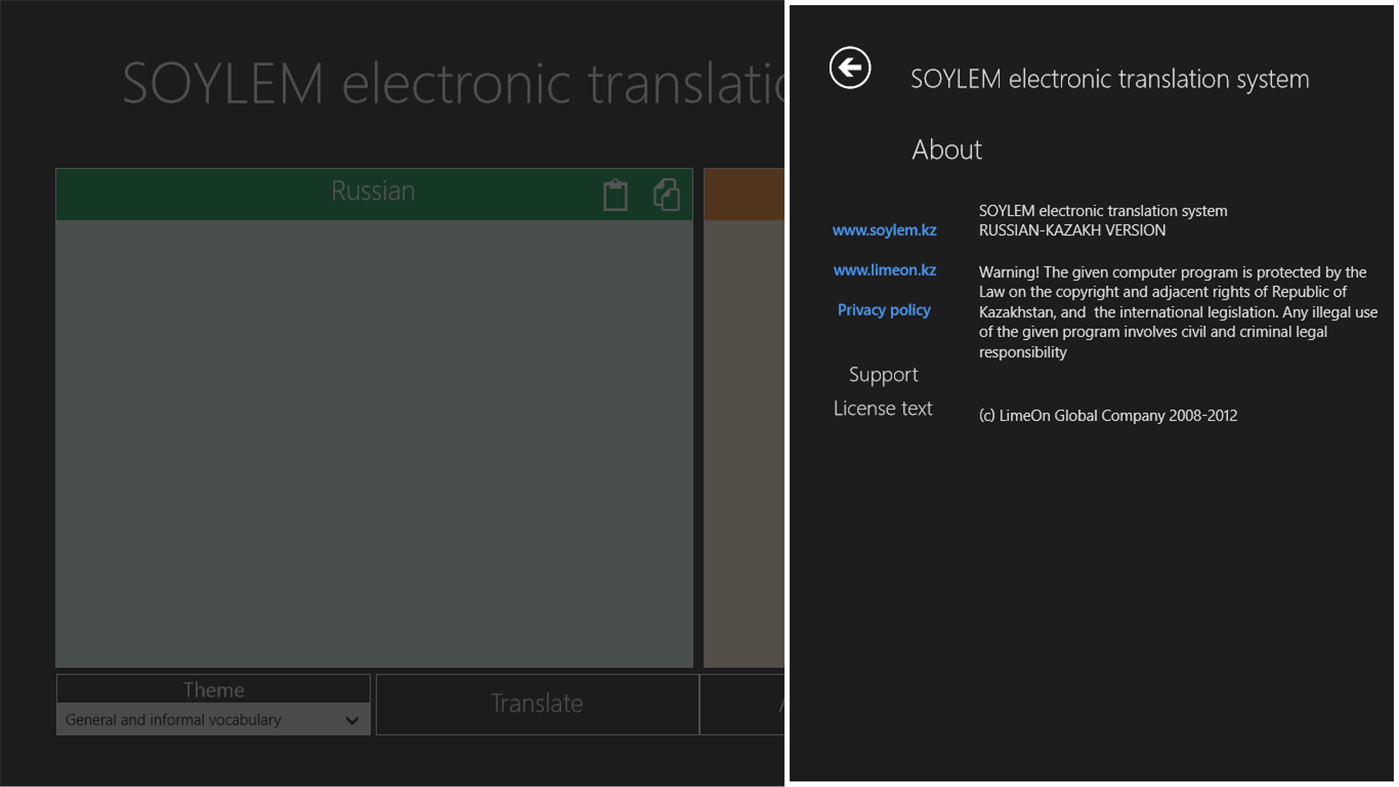Visit the www.soylem.kz link
This screenshot has width=1399, height=787.
point(884,230)
